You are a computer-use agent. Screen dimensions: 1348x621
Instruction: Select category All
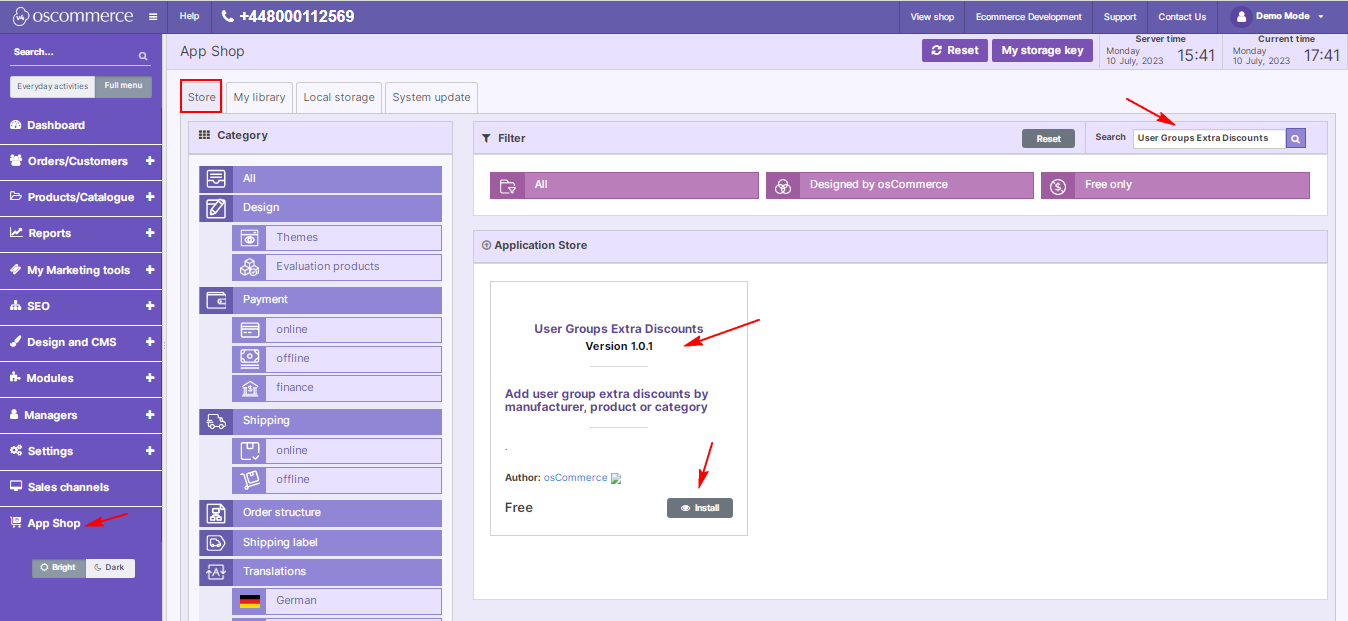(320, 179)
